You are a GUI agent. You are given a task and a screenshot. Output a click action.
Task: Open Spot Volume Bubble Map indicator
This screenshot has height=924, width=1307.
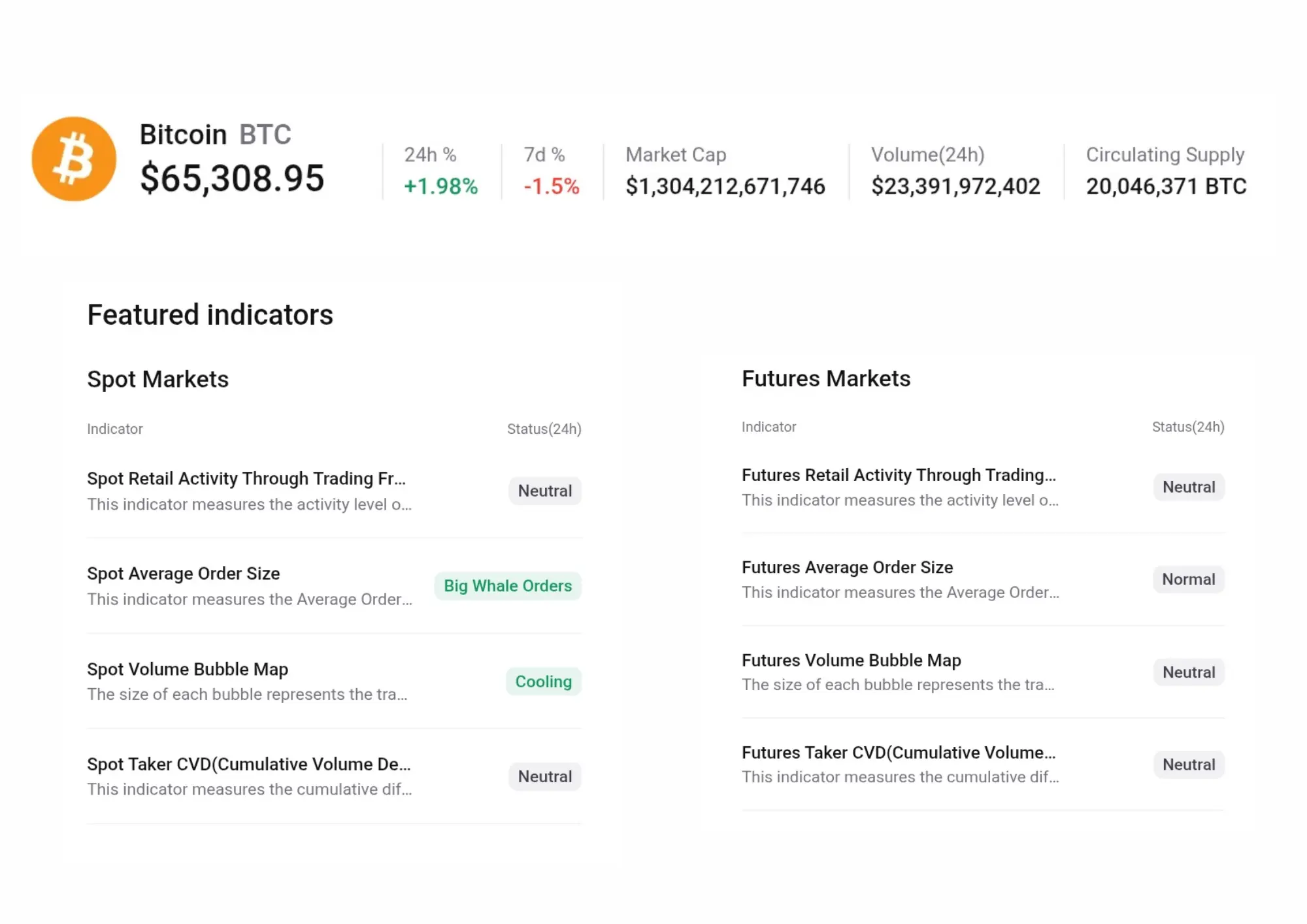(x=188, y=669)
